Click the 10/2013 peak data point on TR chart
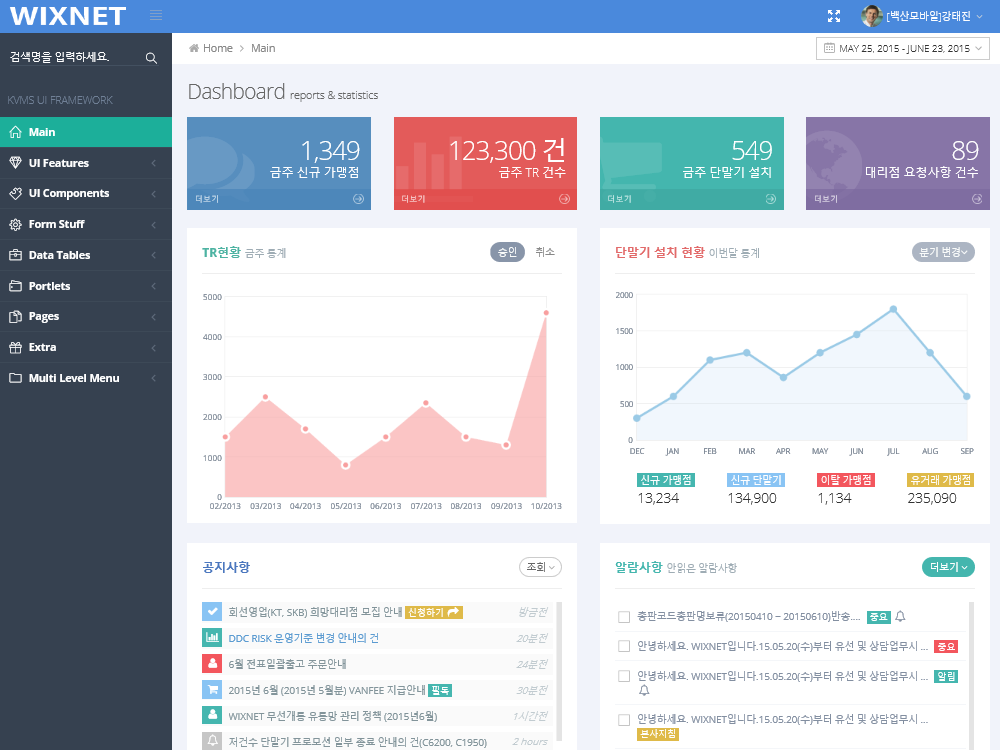The width and height of the screenshot is (1000, 750). tap(546, 312)
